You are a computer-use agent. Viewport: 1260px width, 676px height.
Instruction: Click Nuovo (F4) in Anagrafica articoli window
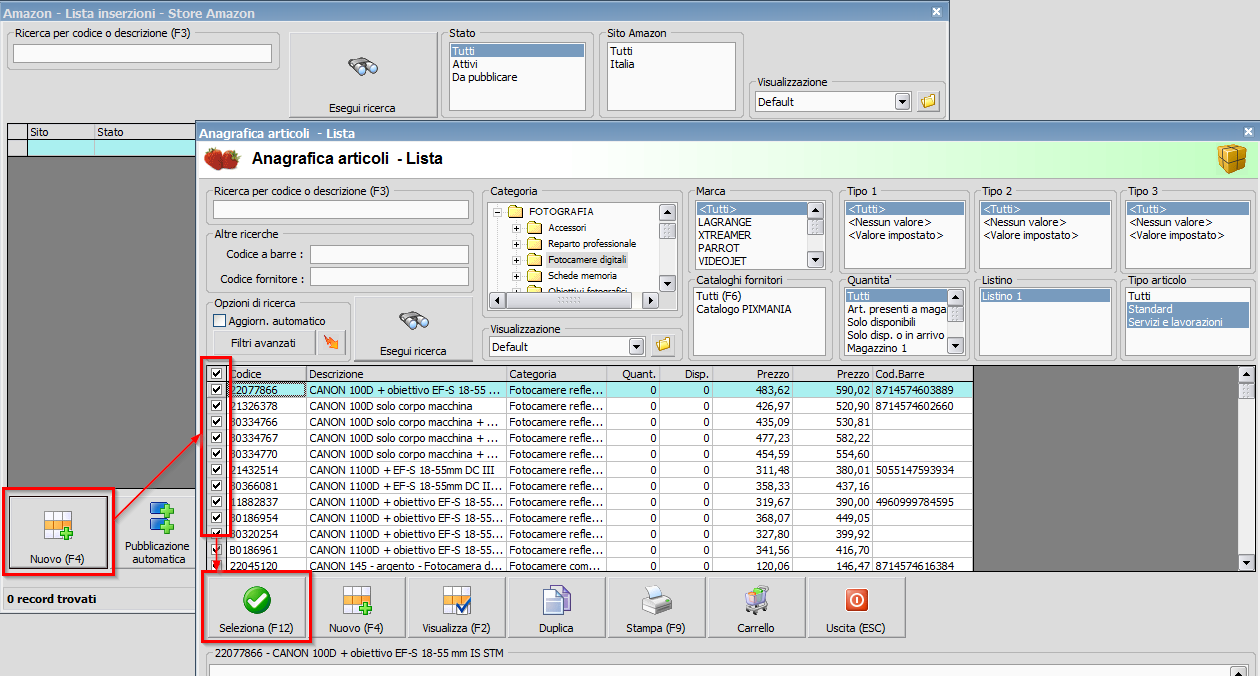tap(357, 607)
